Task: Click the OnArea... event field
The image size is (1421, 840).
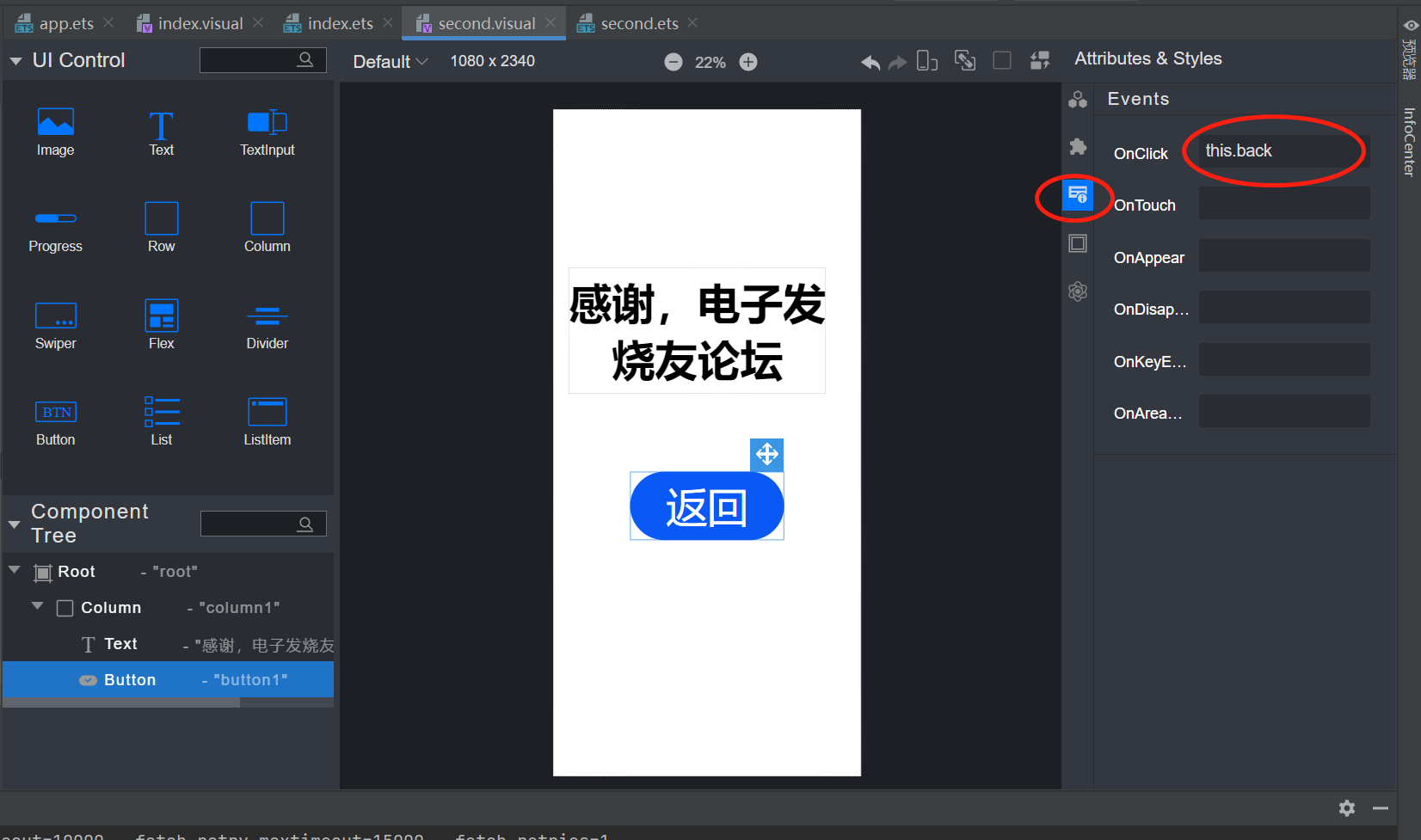Action: pyautogui.click(x=1284, y=411)
